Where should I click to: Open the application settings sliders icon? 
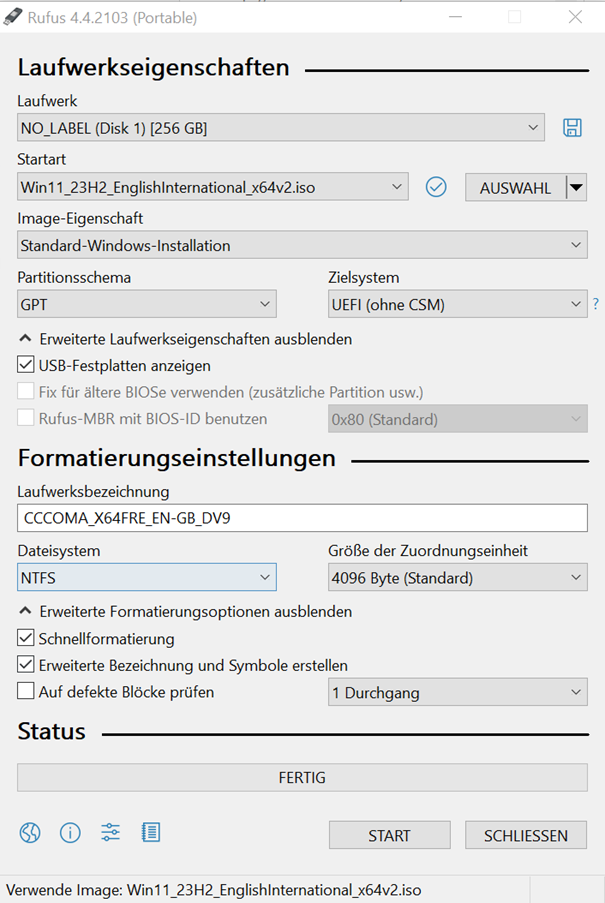[111, 832]
